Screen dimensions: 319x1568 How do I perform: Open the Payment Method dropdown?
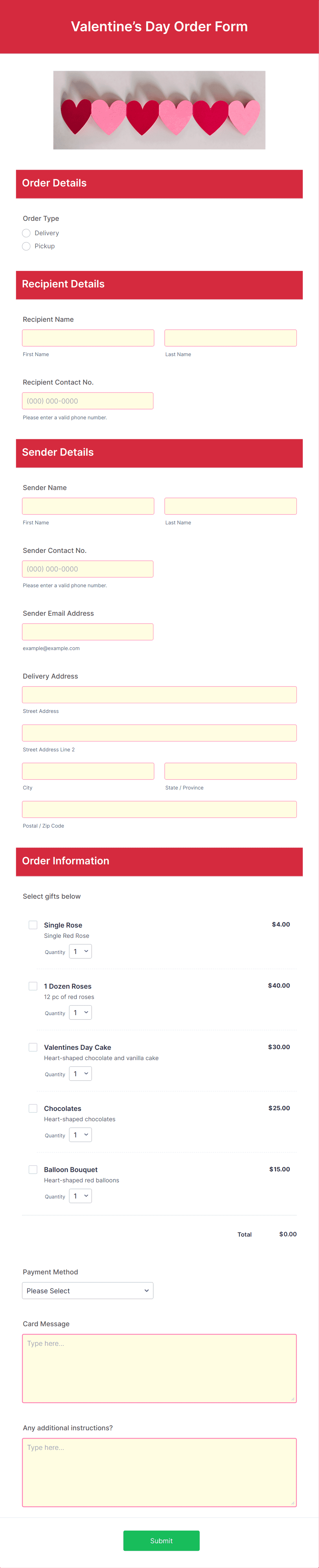(87, 1291)
